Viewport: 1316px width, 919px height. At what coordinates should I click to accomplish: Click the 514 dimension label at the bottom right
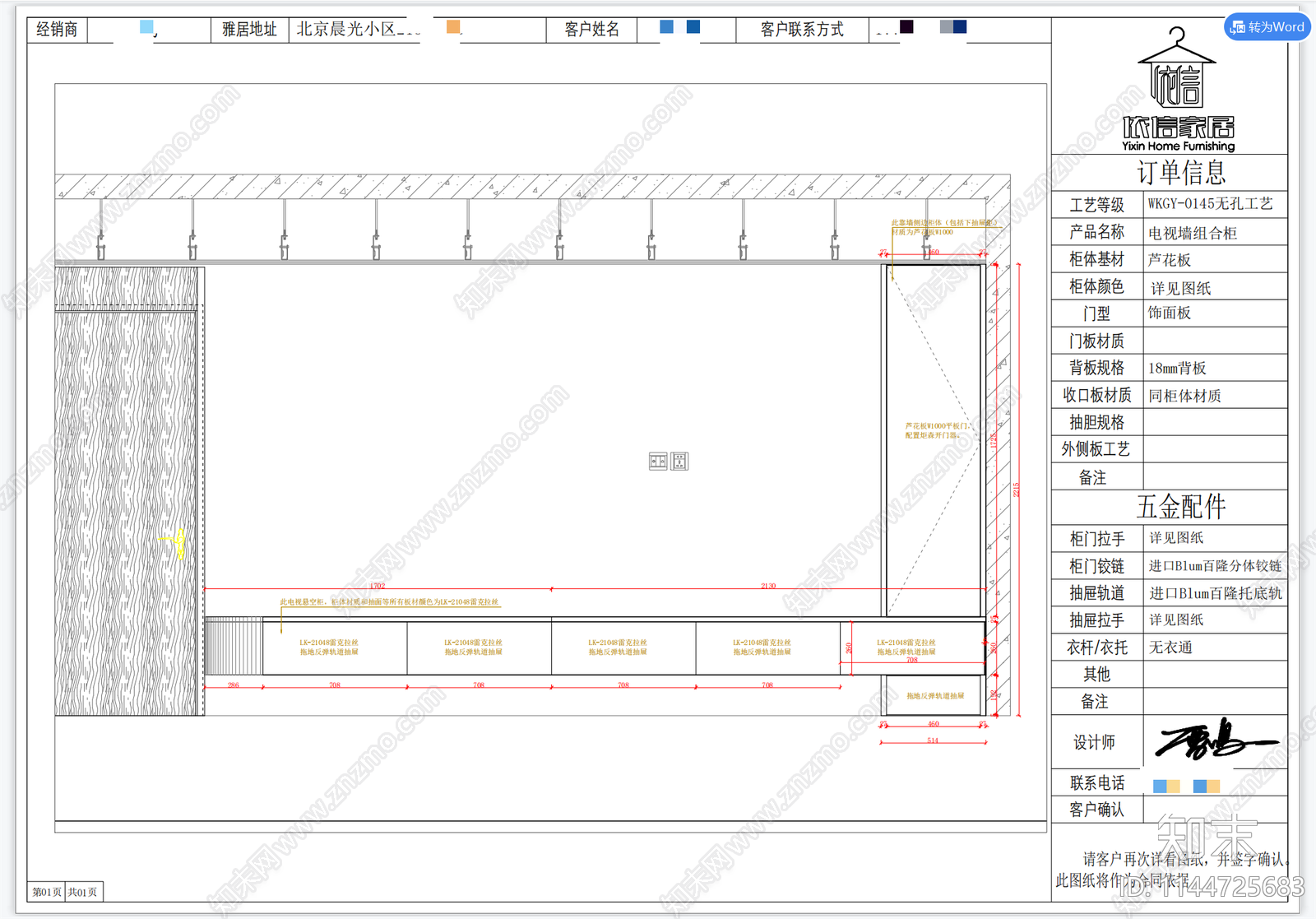933,740
